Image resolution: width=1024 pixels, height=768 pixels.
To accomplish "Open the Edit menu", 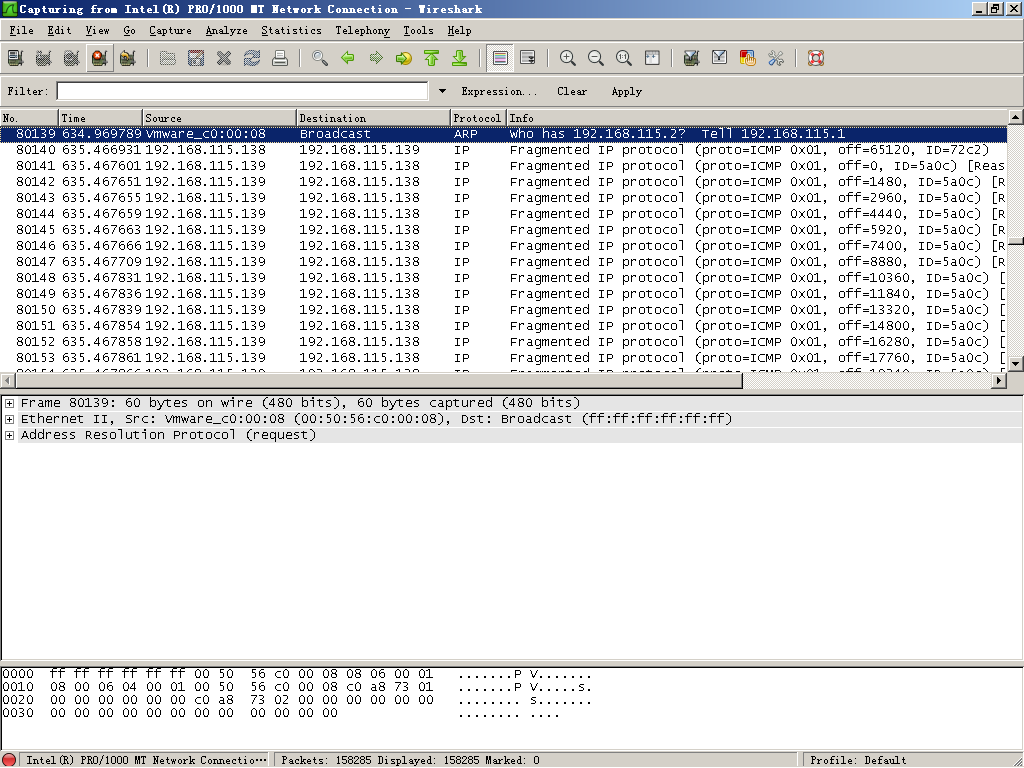I will [x=59, y=30].
